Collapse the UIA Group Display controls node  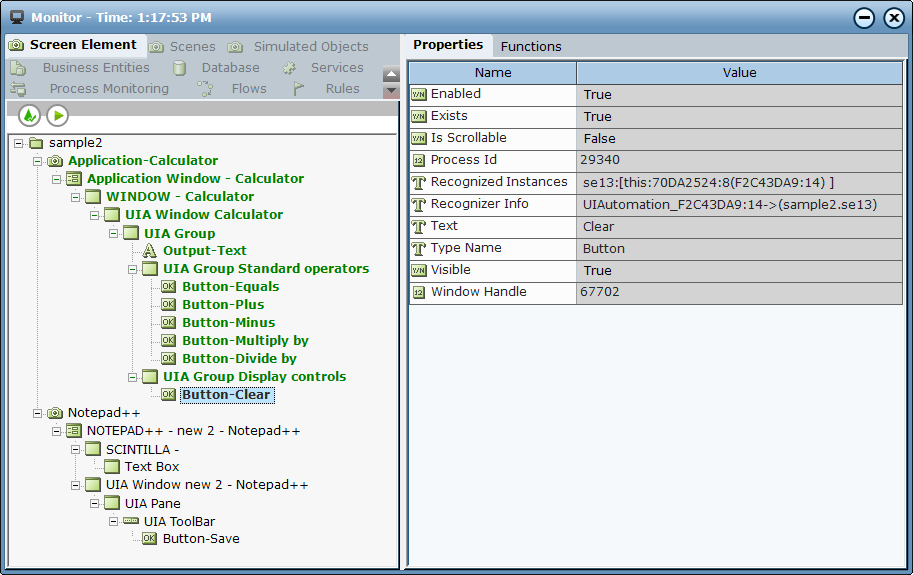pyautogui.click(x=132, y=377)
